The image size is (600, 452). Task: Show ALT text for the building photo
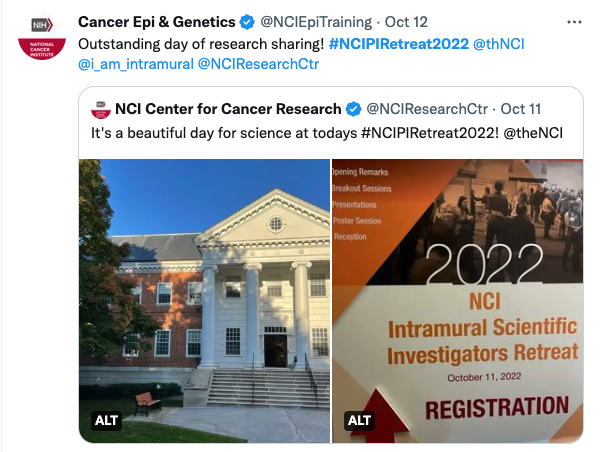click(106, 420)
